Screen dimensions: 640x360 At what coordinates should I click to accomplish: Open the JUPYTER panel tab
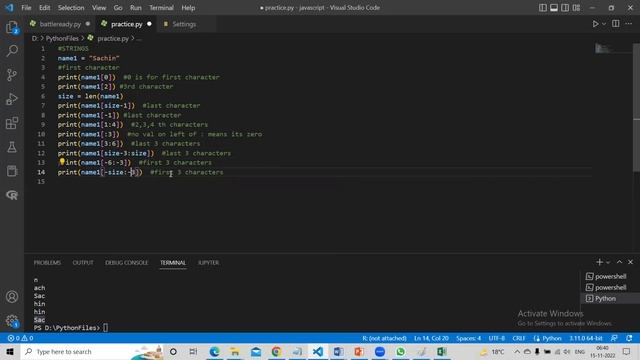(209, 263)
